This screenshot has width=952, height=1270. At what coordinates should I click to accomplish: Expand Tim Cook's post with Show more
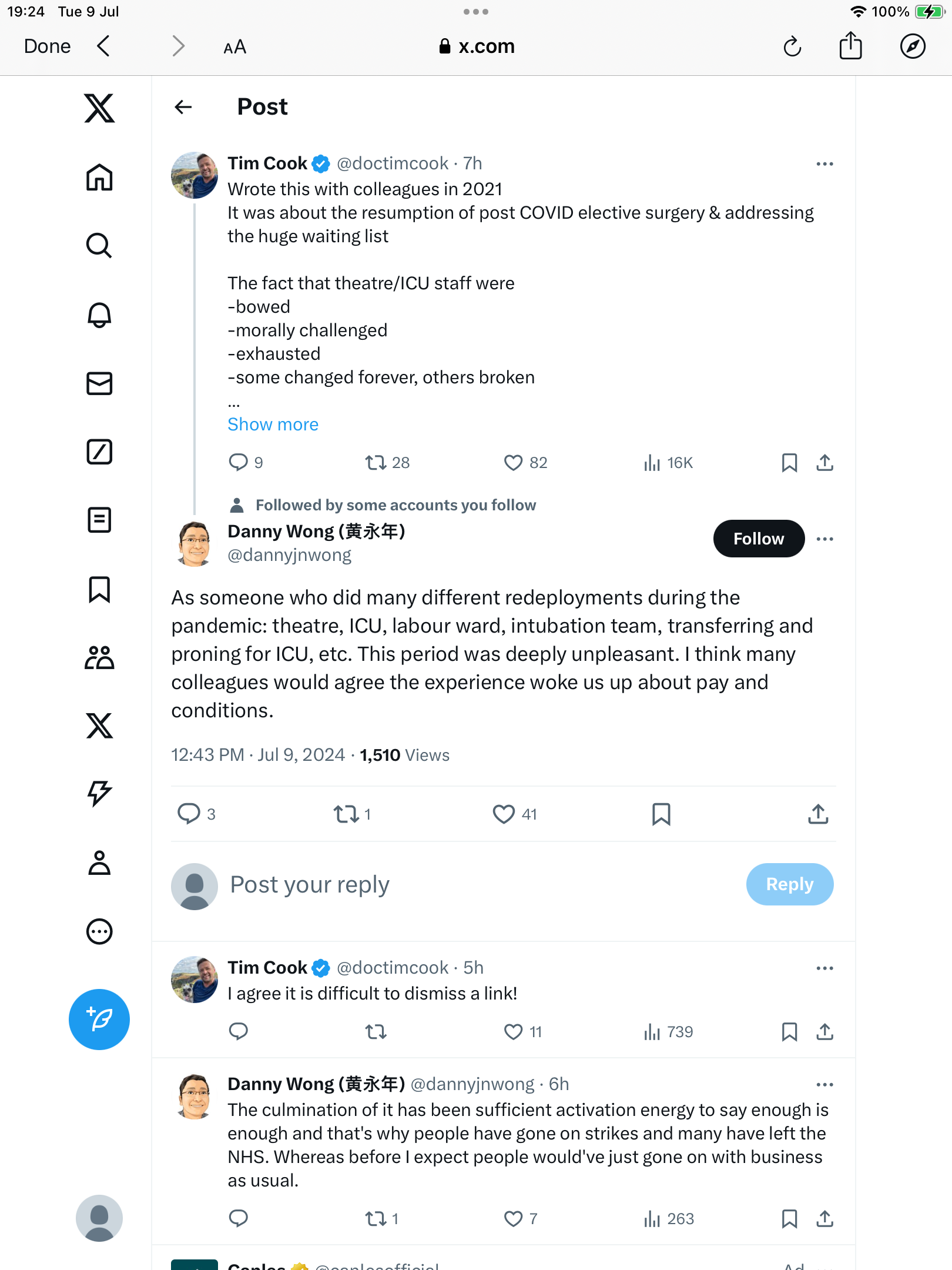pyautogui.click(x=273, y=425)
